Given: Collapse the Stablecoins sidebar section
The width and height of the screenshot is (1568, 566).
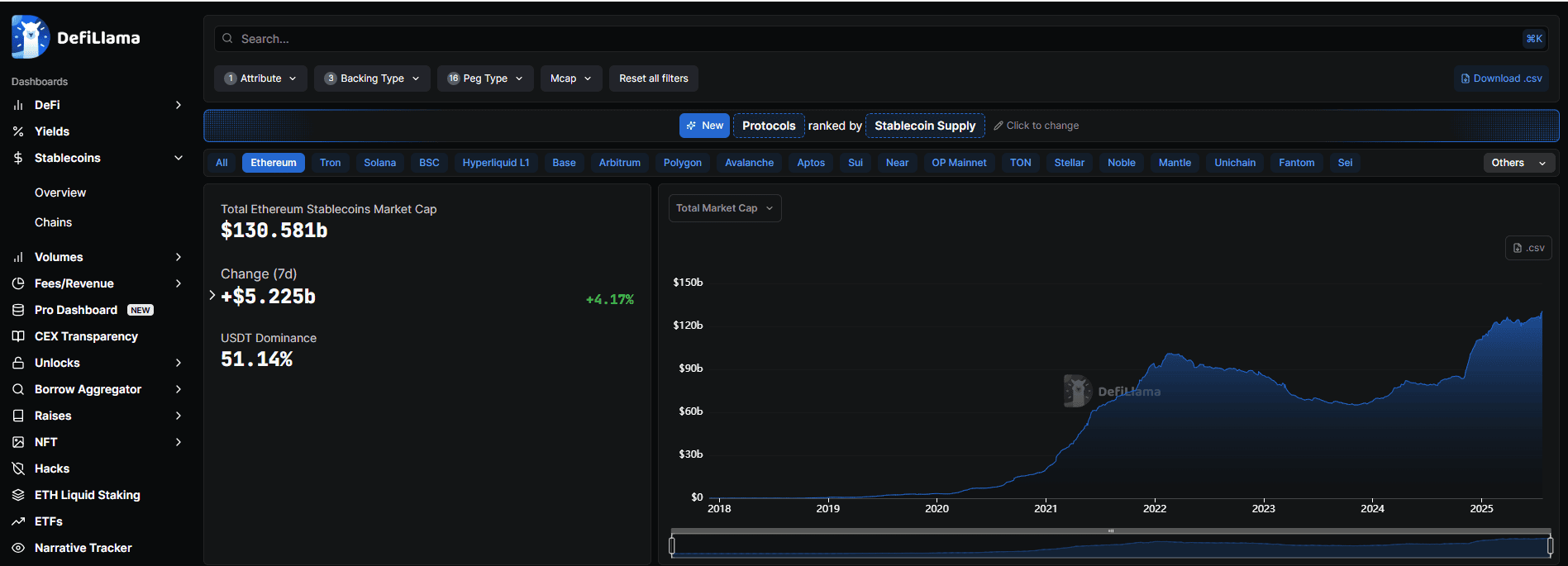Looking at the screenshot, I should [x=179, y=158].
